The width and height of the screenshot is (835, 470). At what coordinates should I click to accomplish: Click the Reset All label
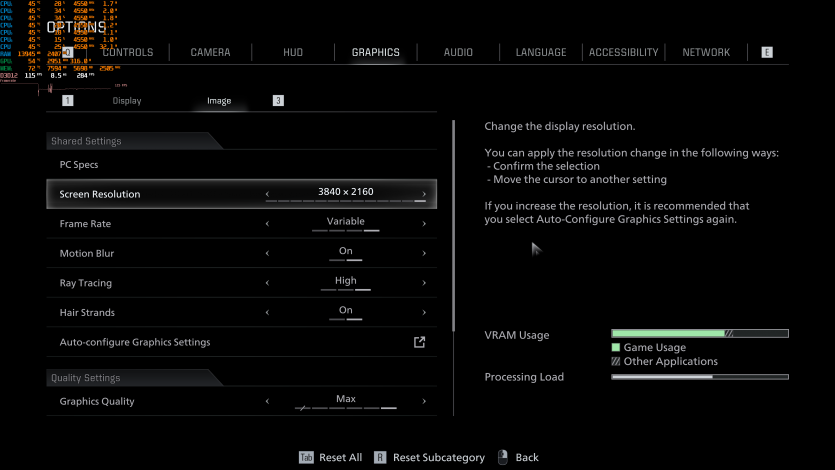click(340, 457)
